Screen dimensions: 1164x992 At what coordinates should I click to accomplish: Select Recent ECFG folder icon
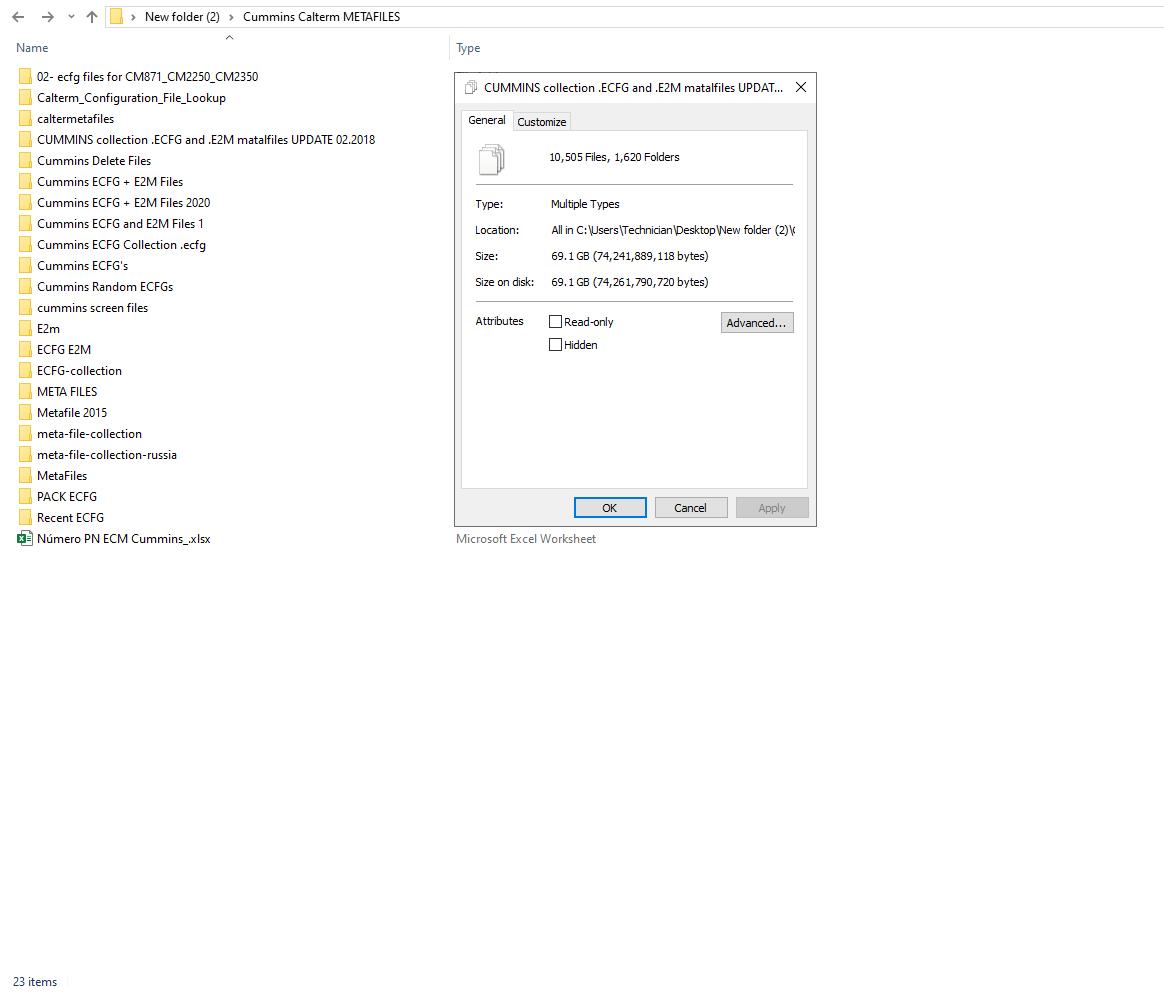point(24,518)
